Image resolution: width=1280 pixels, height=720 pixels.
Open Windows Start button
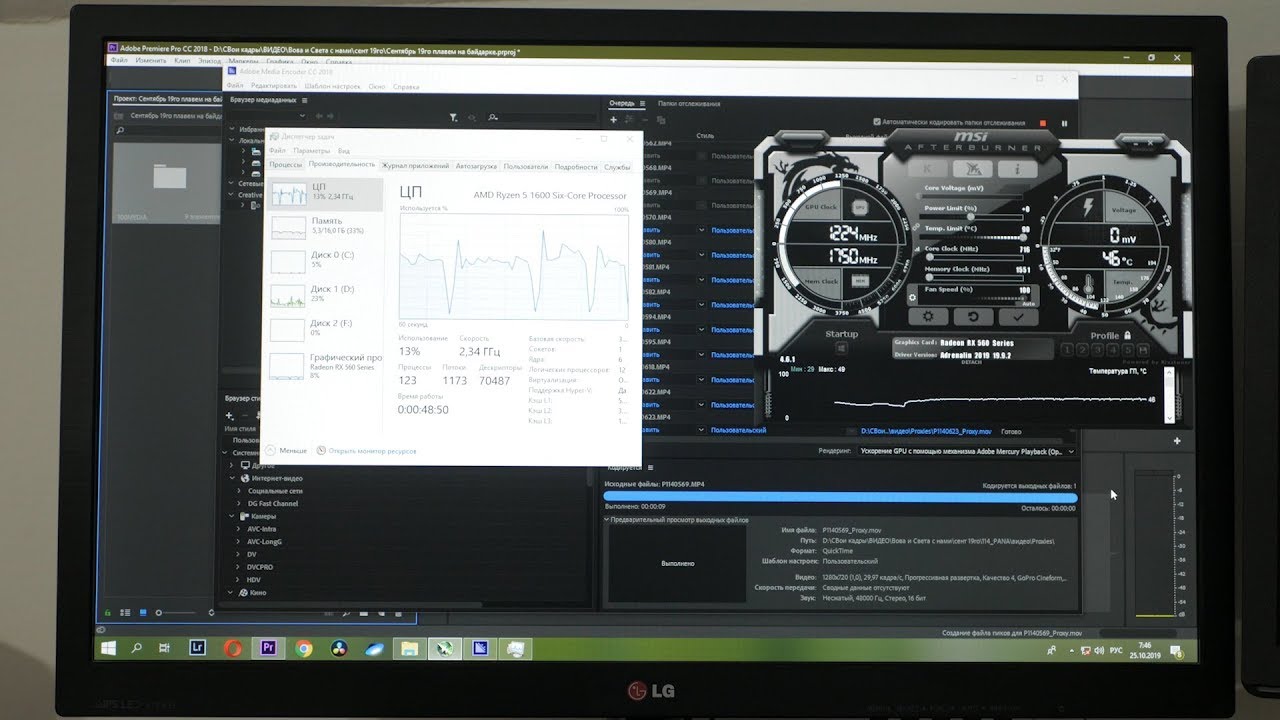(107, 648)
